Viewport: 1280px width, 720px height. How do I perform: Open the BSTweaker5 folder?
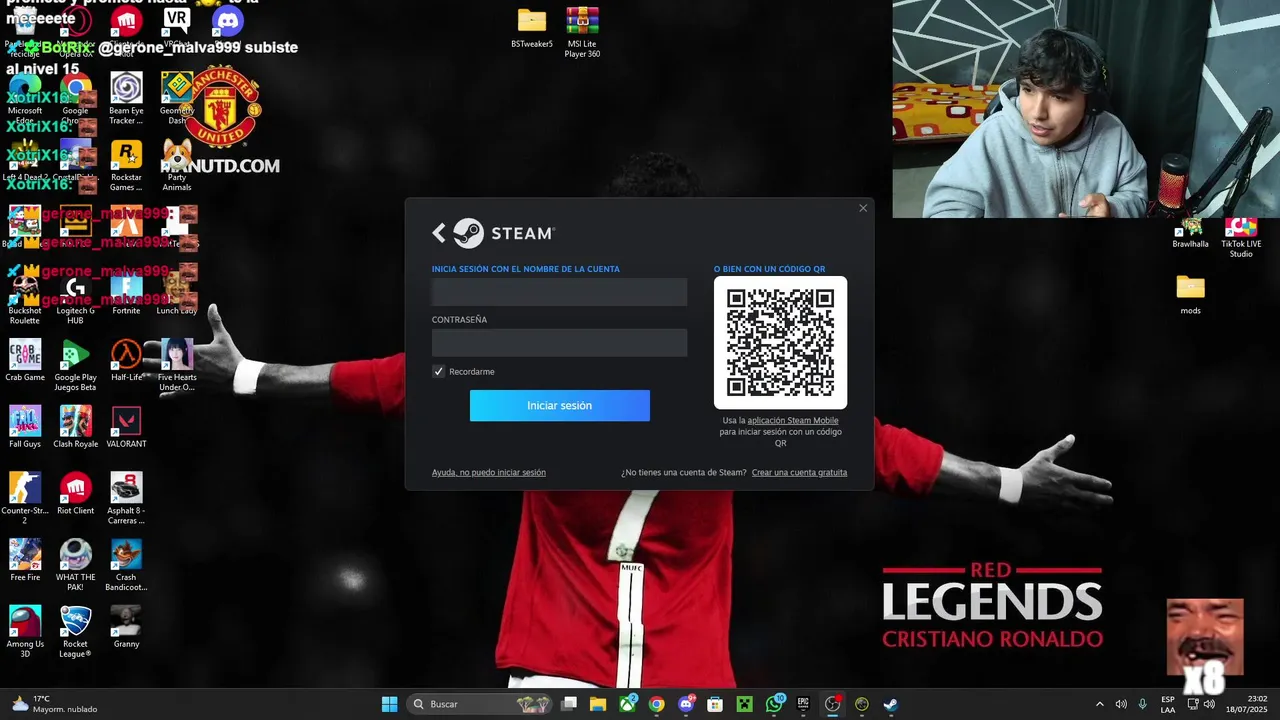532,27
